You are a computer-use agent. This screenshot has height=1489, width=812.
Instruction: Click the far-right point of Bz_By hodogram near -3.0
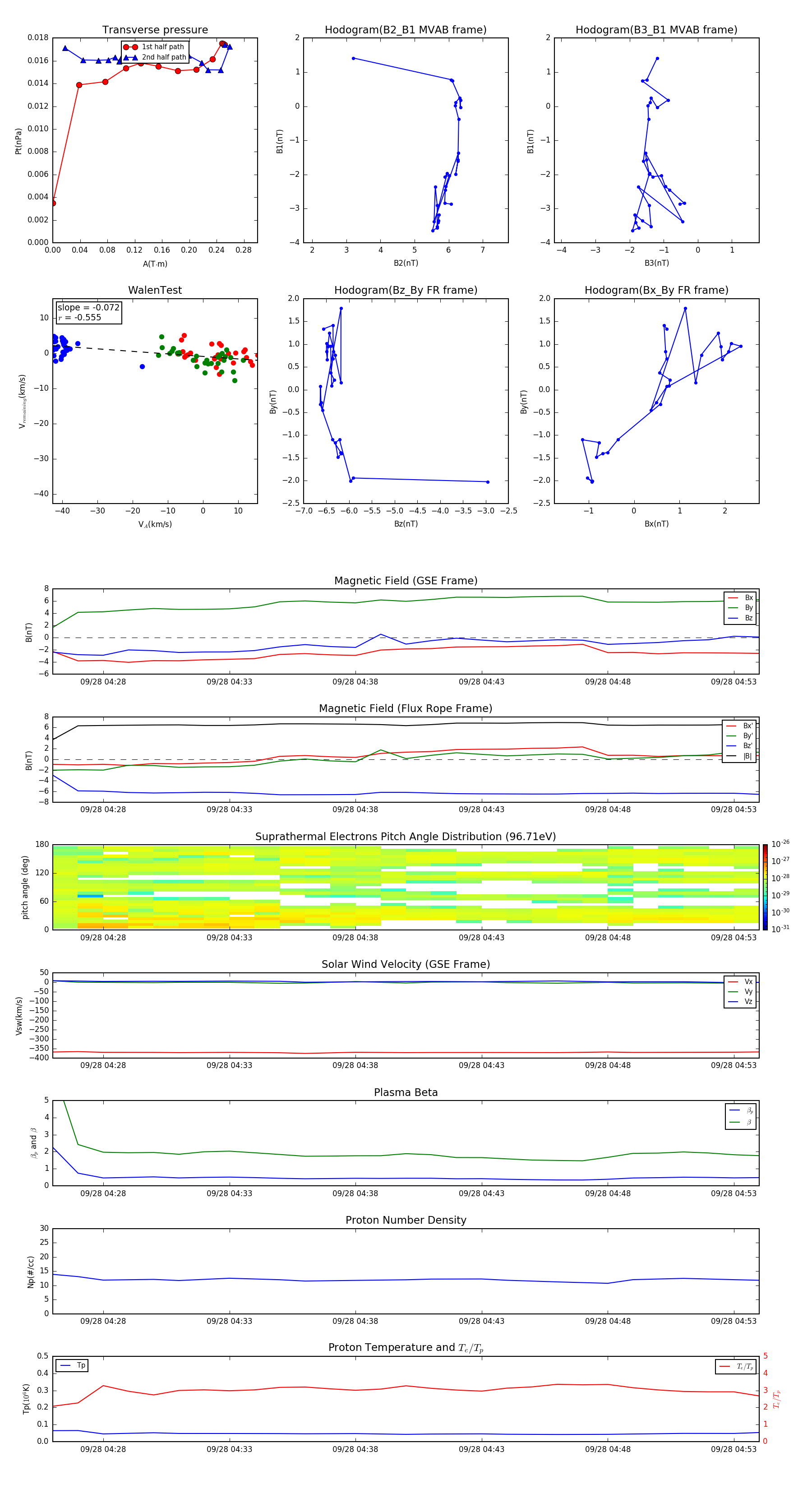[488, 482]
